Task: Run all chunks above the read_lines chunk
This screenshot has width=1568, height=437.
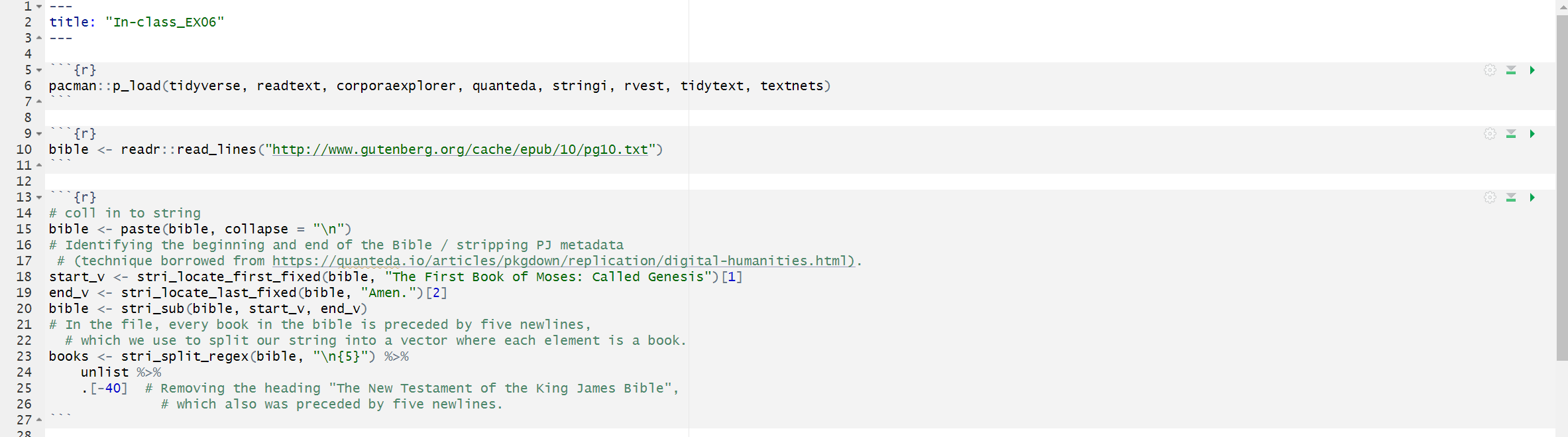Action: click(1511, 134)
